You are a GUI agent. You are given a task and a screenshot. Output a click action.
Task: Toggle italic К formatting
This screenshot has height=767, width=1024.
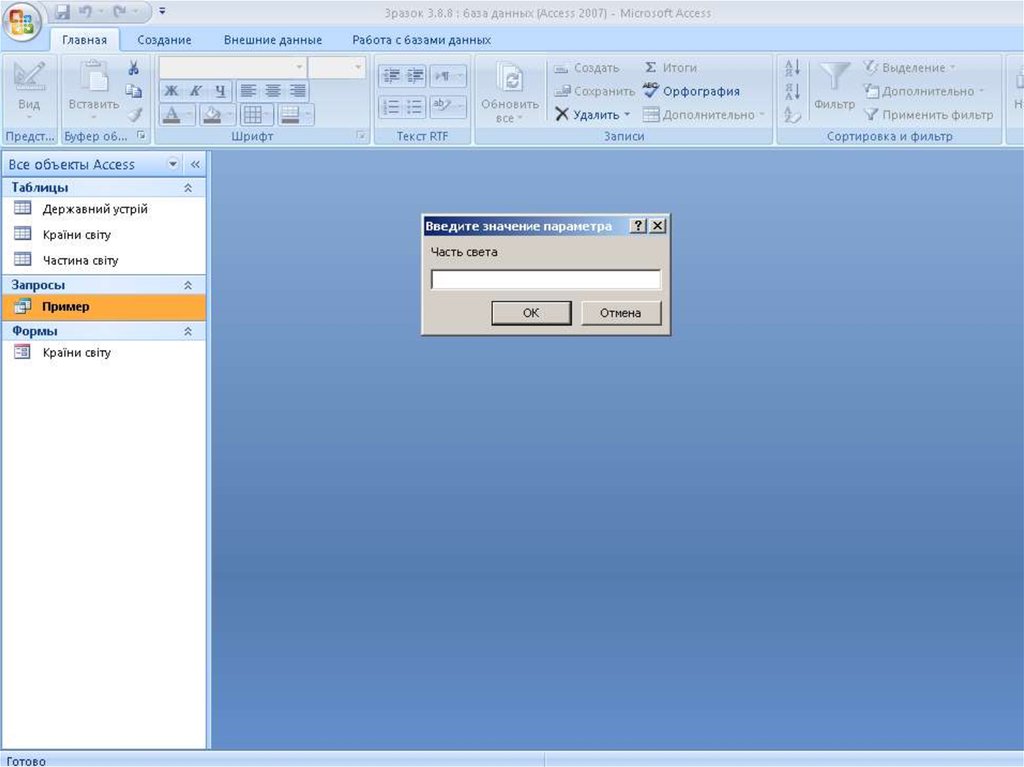click(x=196, y=91)
